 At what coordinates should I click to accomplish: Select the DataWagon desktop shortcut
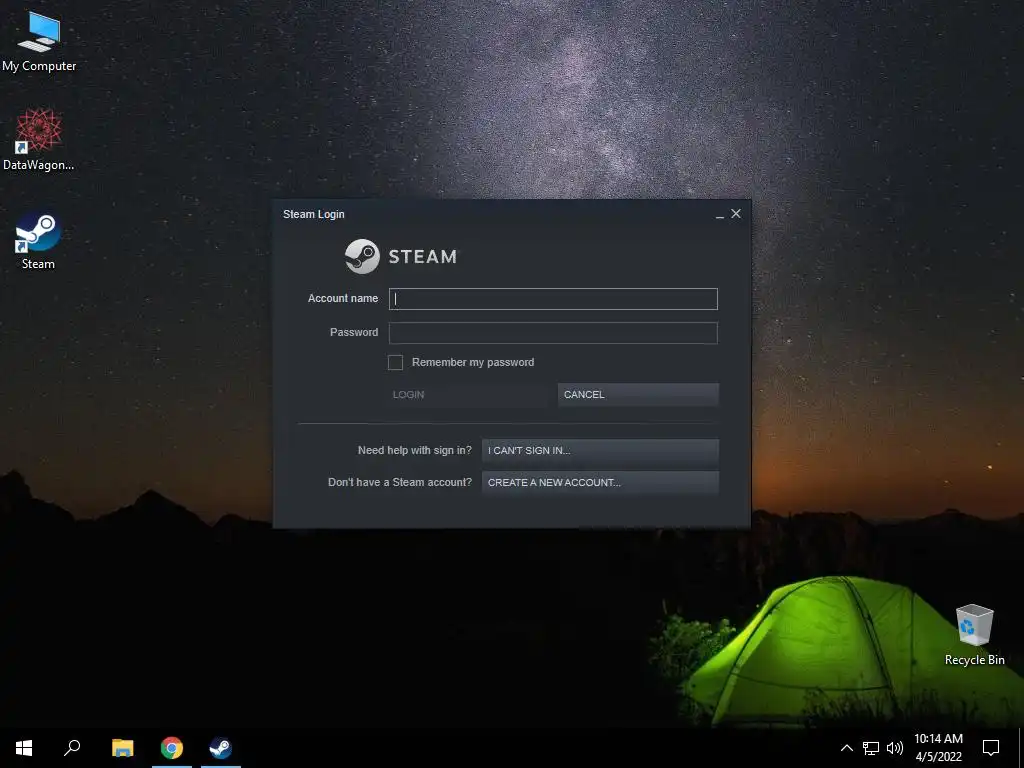click(39, 140)
